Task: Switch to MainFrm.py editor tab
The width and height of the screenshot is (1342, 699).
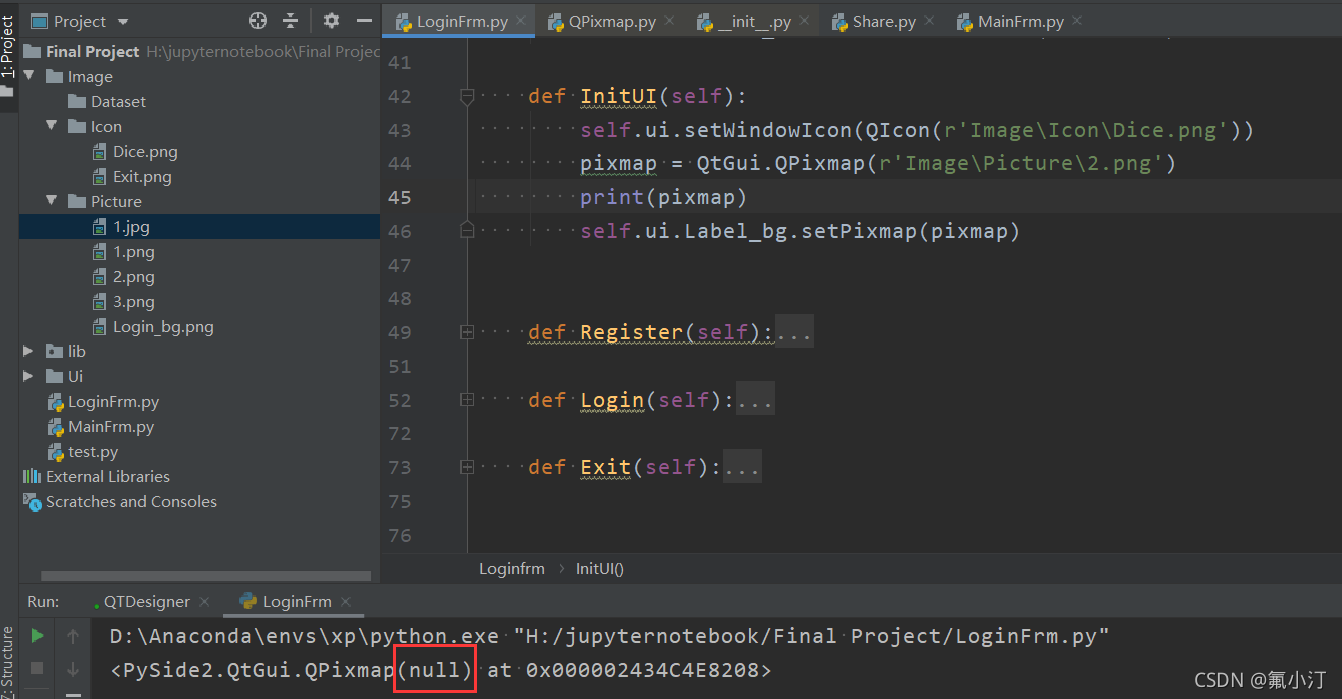Action: click(x=1021, y=22)
